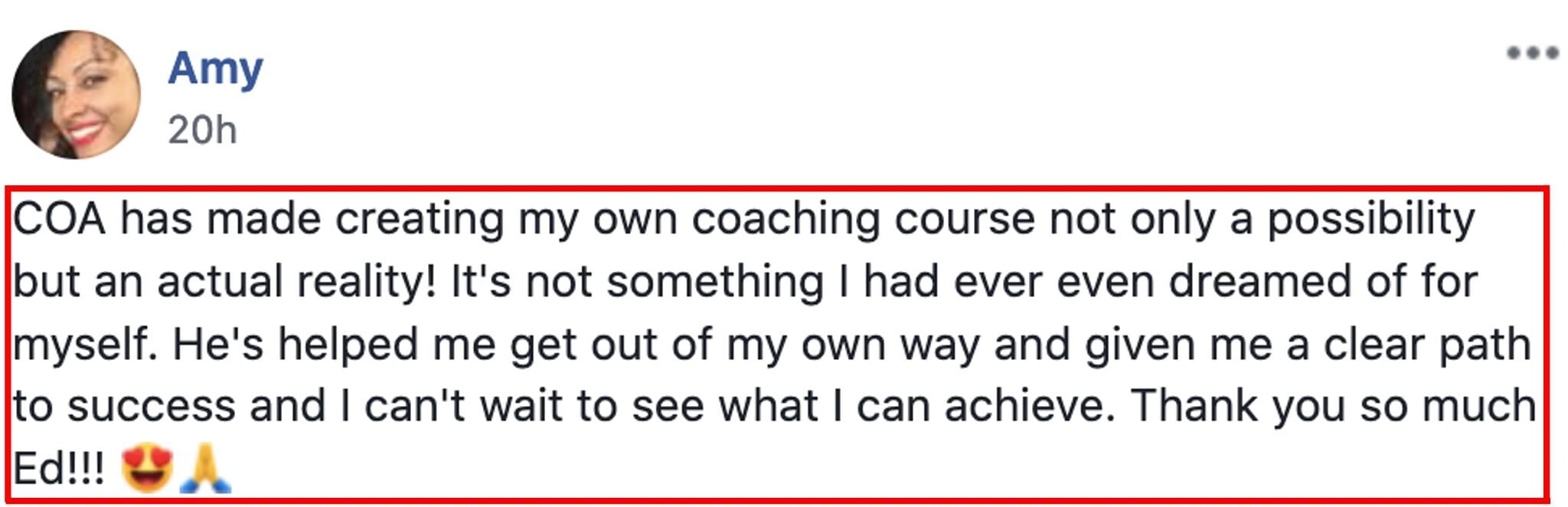Open the three-dot post options menu
The width and height of the screenshot is (1568, 507).
[x=1532, y=53]
